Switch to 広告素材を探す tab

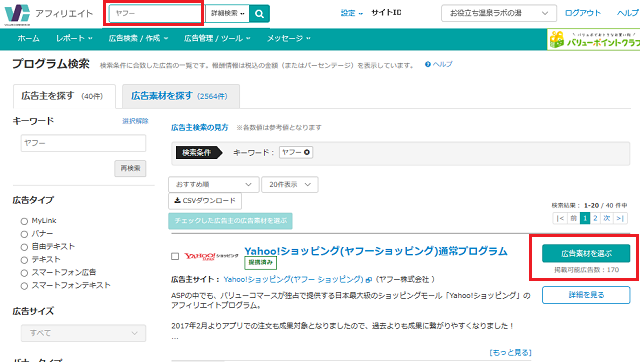[180, 96]
